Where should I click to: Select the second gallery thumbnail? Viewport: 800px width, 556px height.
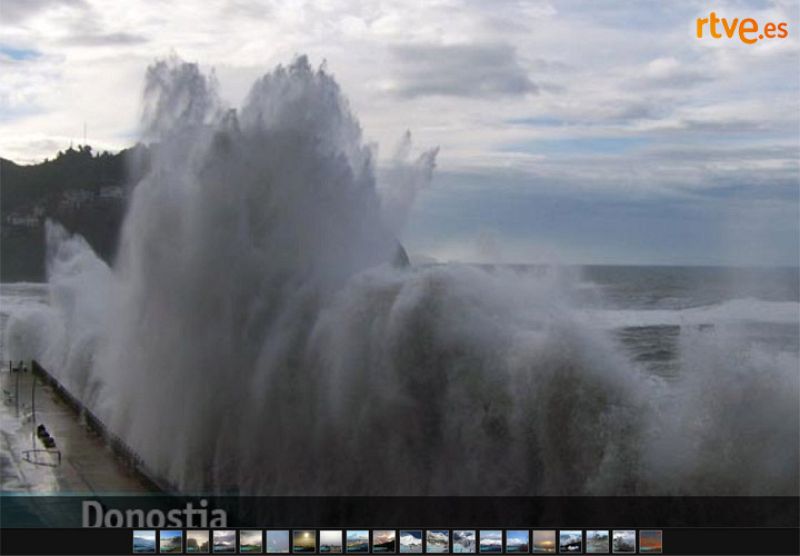171,541
